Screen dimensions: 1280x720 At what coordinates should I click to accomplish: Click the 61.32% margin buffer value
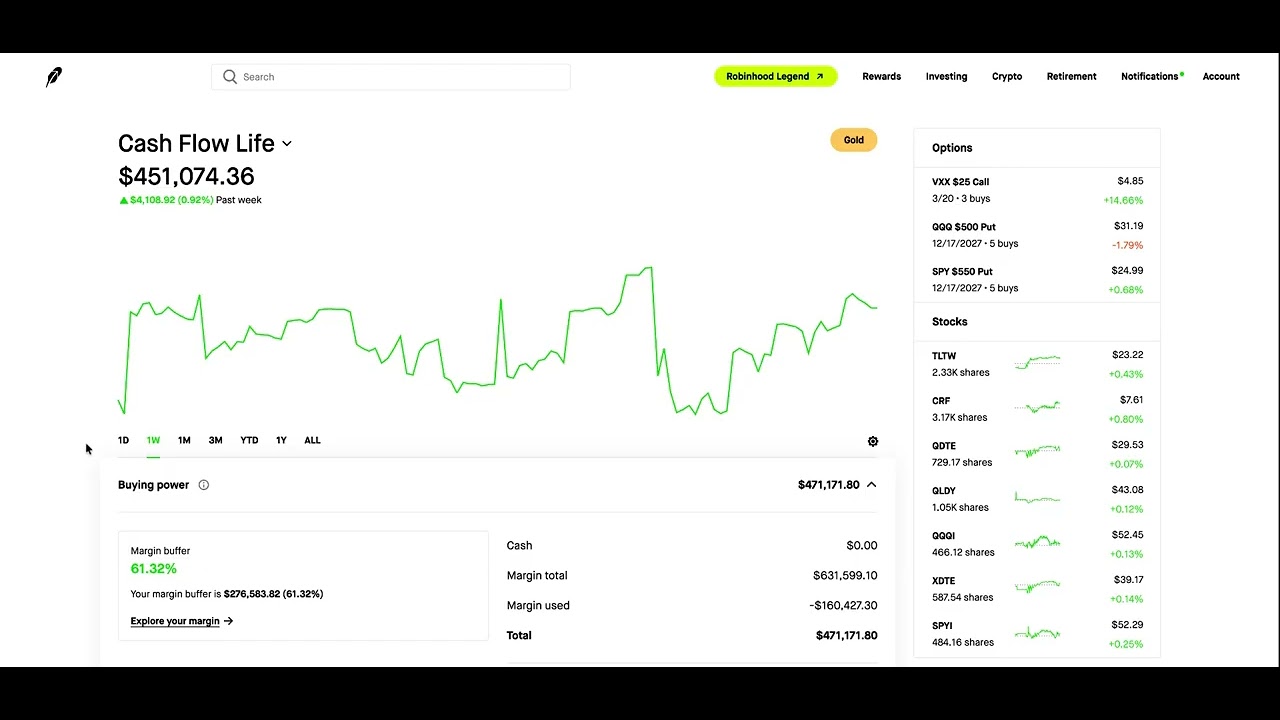click(153, 569)
